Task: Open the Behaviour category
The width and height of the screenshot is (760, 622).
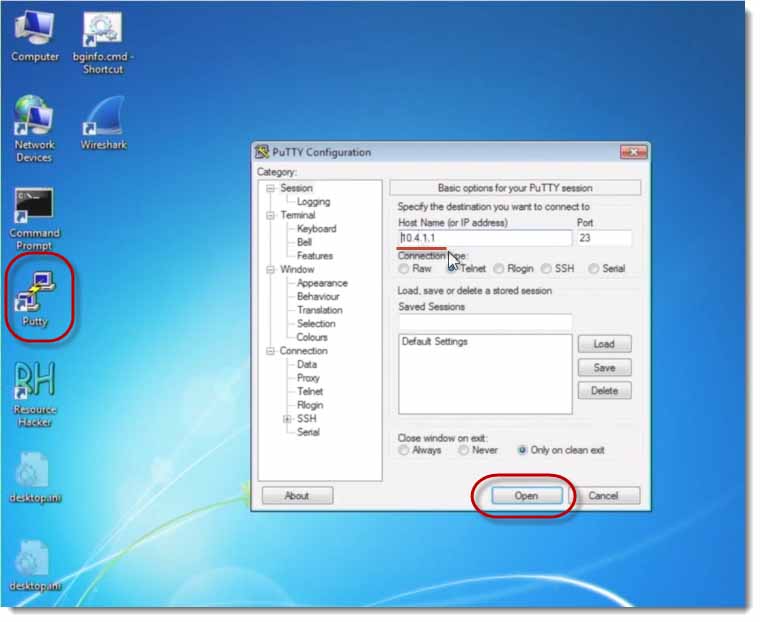Action: (318, 297)
